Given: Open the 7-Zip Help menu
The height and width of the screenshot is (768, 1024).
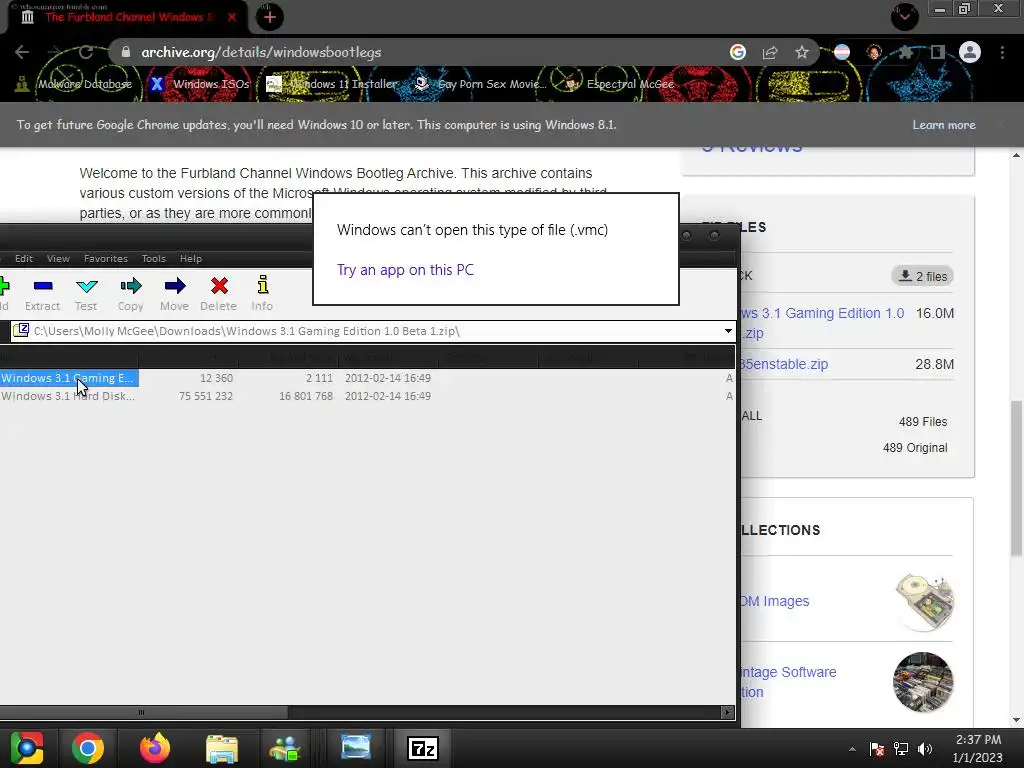Looking at the screenshot, I should click(x=191, y=259).
